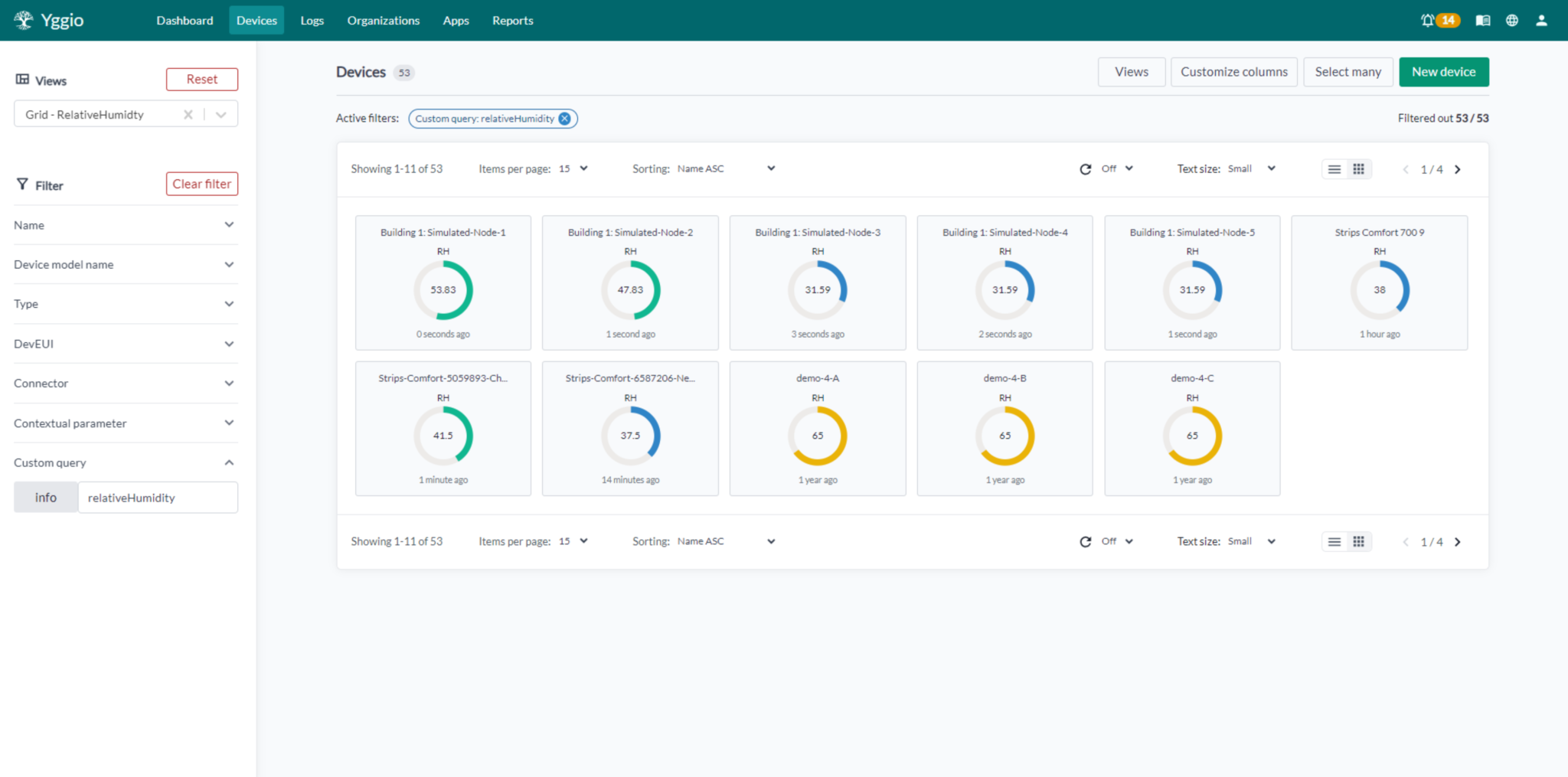1568x777 pixels.
Task: Open the documentation book icon
Action: tap(1482, 20)
